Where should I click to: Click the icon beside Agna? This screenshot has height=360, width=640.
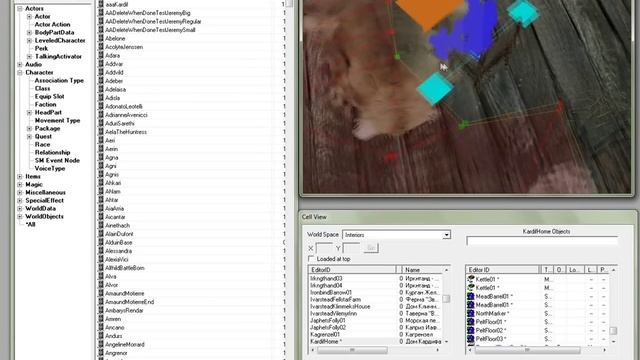[101, 158]
